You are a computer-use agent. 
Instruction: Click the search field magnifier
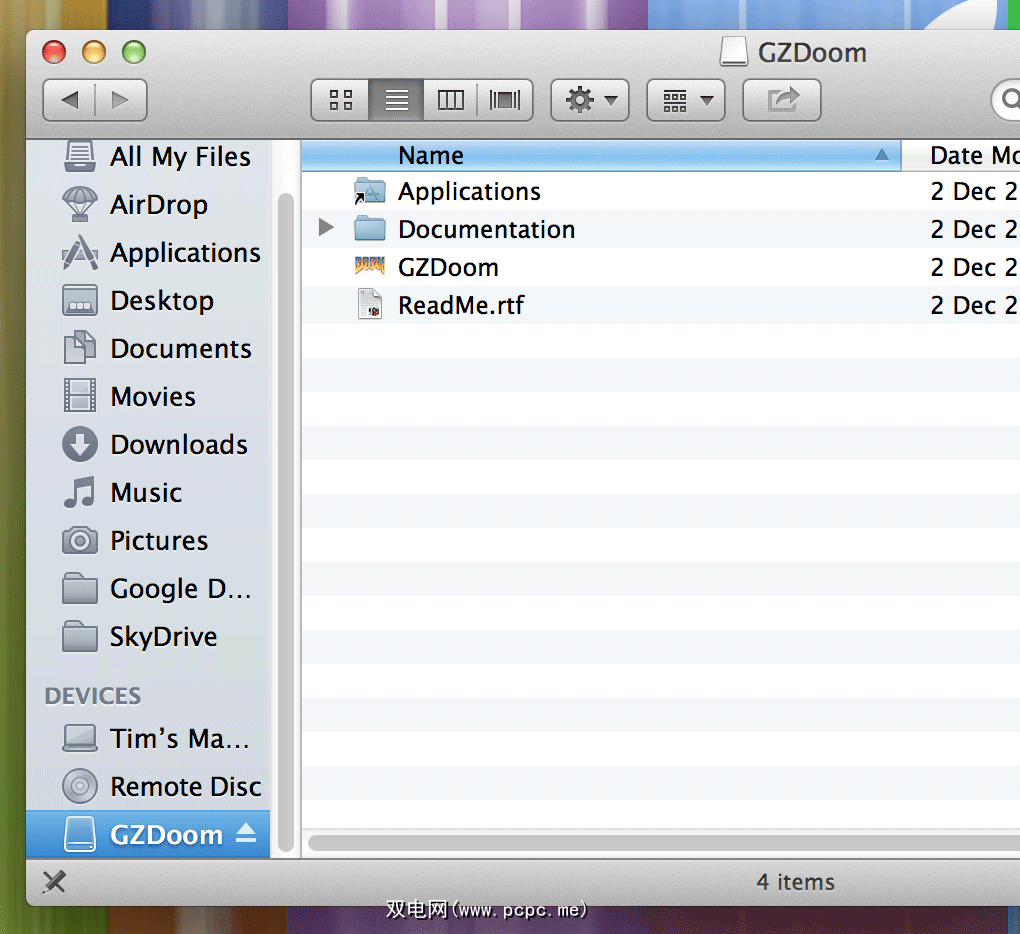click(1010, 100)
